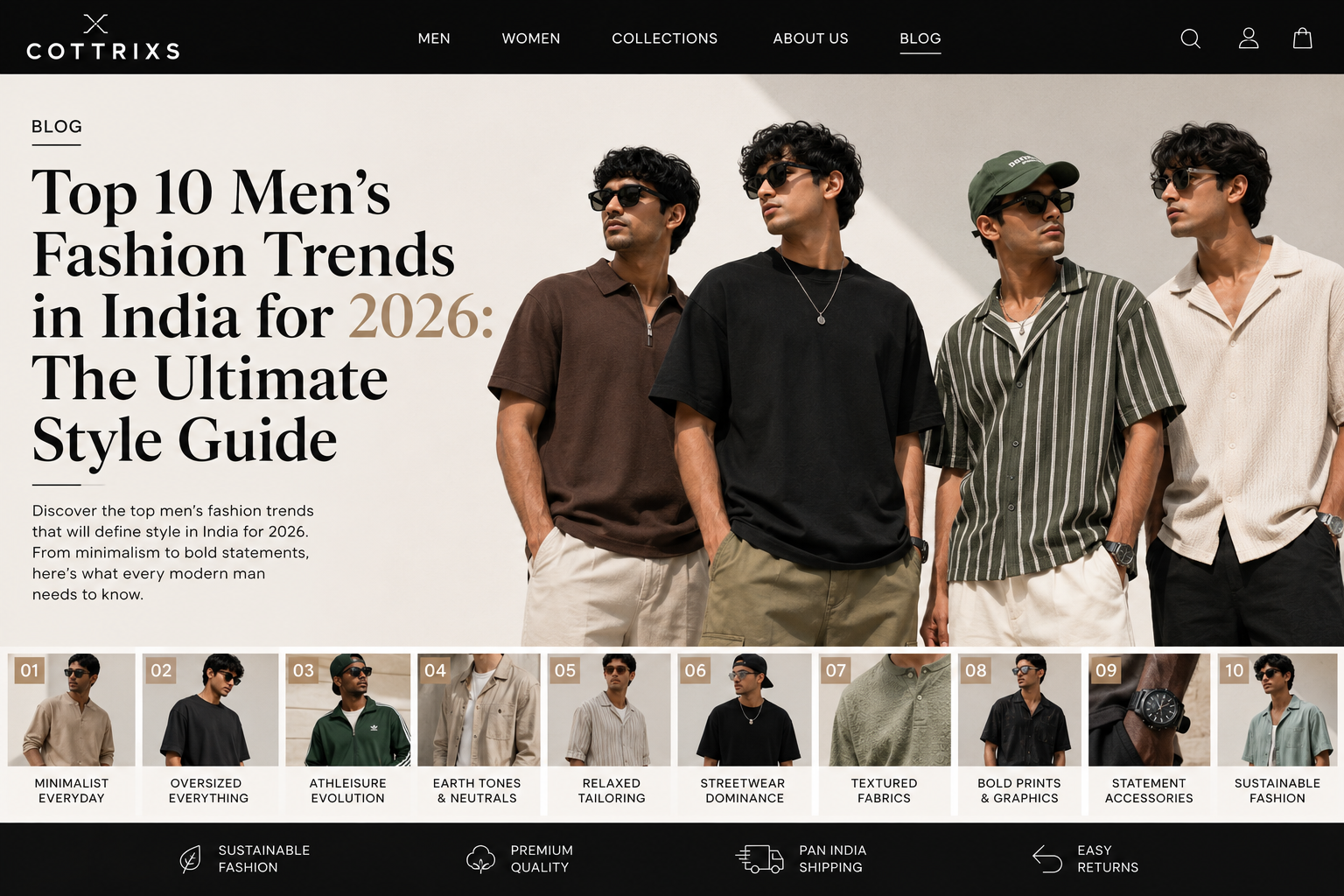
Task: Open trend 05 Relaxed Tailoring thumbnail
Action: coord(609,710)
